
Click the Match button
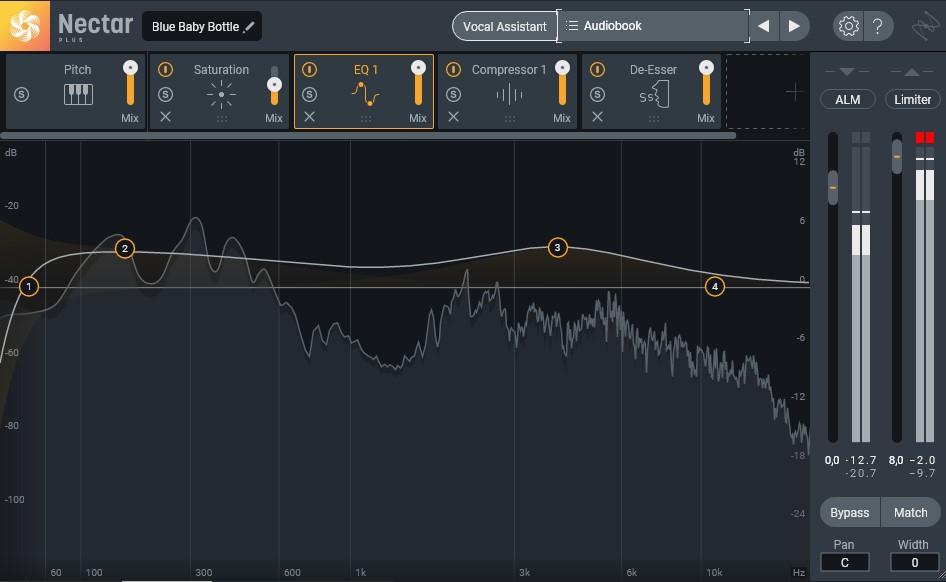click(910, 513)
